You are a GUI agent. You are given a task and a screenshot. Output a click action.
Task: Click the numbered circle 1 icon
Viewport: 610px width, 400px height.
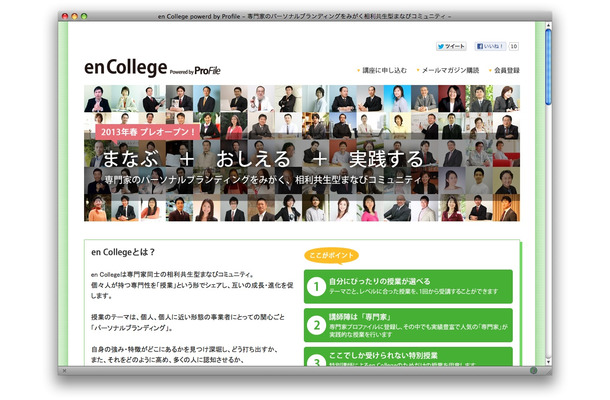(316, 287)
